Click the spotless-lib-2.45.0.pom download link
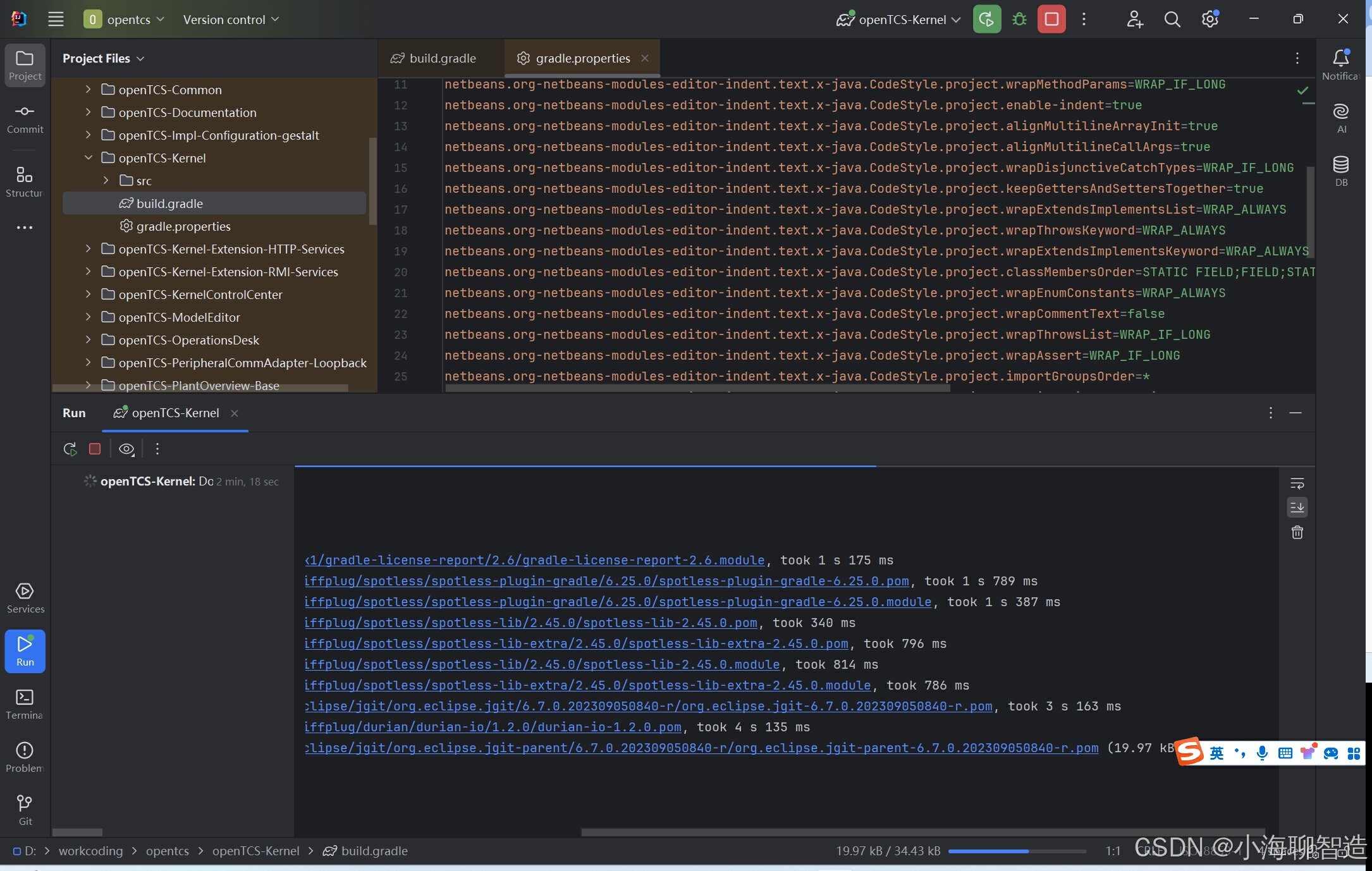This screenshot has width=1372, height=871. coord(531,622)
